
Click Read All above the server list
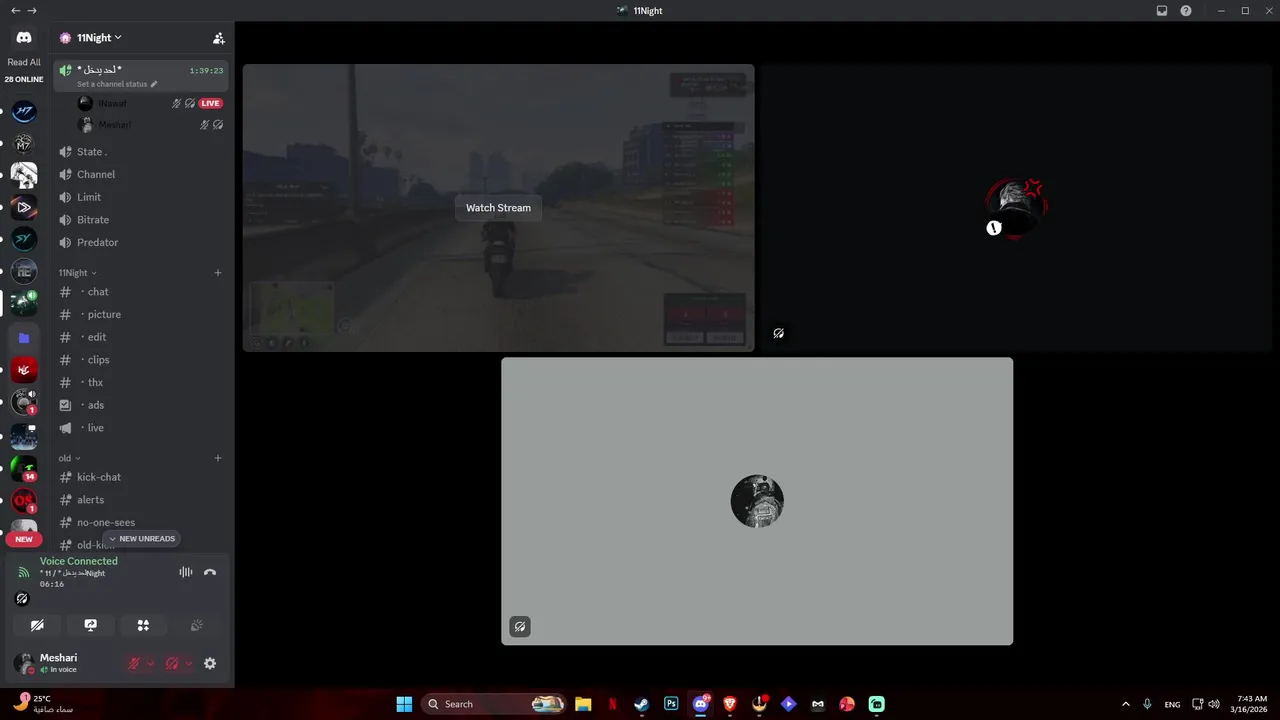[24, 62]
